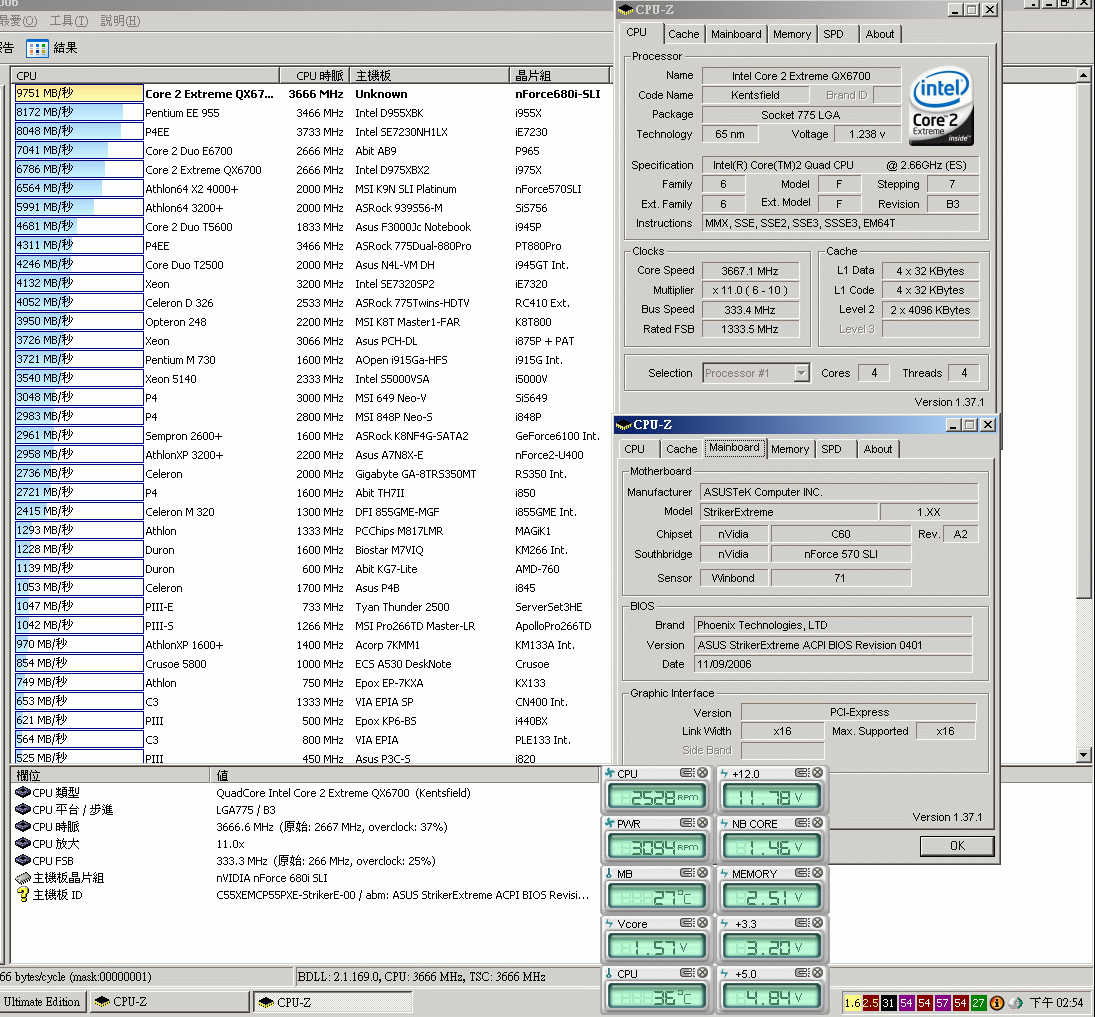Click the 結果 results grid toolbar icon

pos(37,48)
